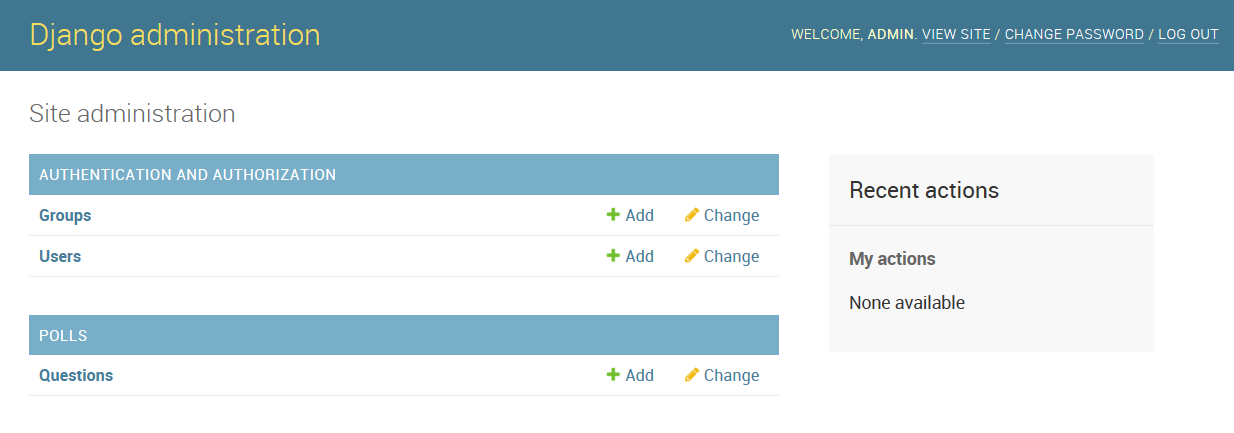Viewport: 1234px width, 433px height.
Task: Click the Django administration title
Action: [175, 35]
